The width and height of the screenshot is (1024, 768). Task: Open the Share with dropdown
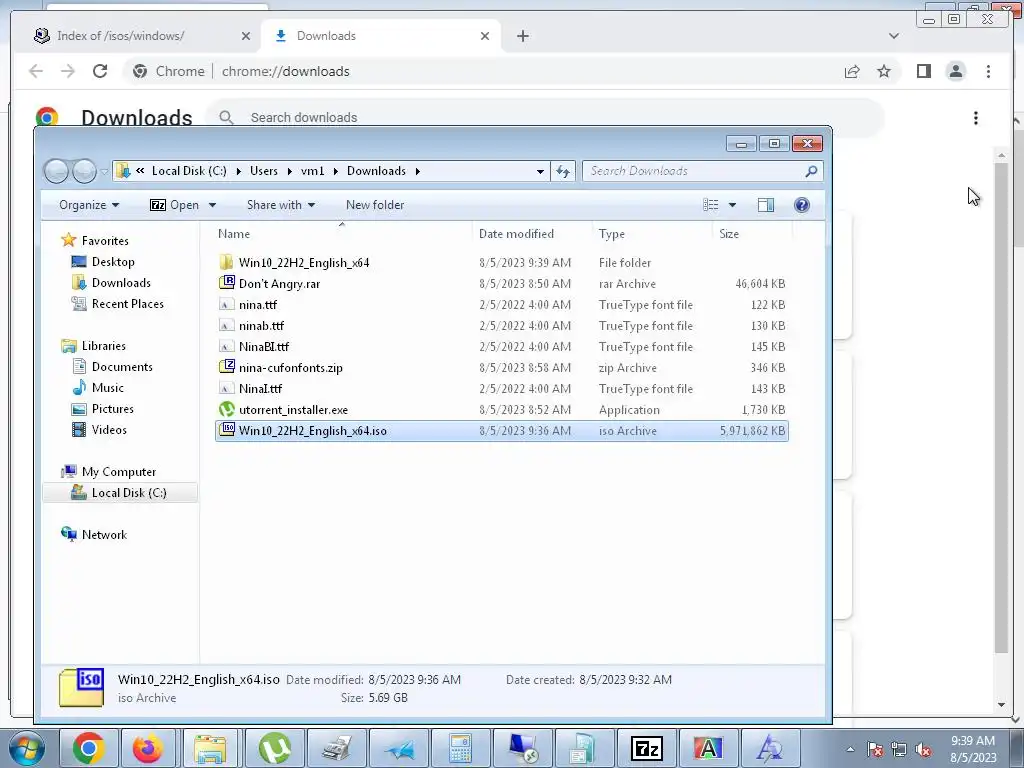pos(281,205)
